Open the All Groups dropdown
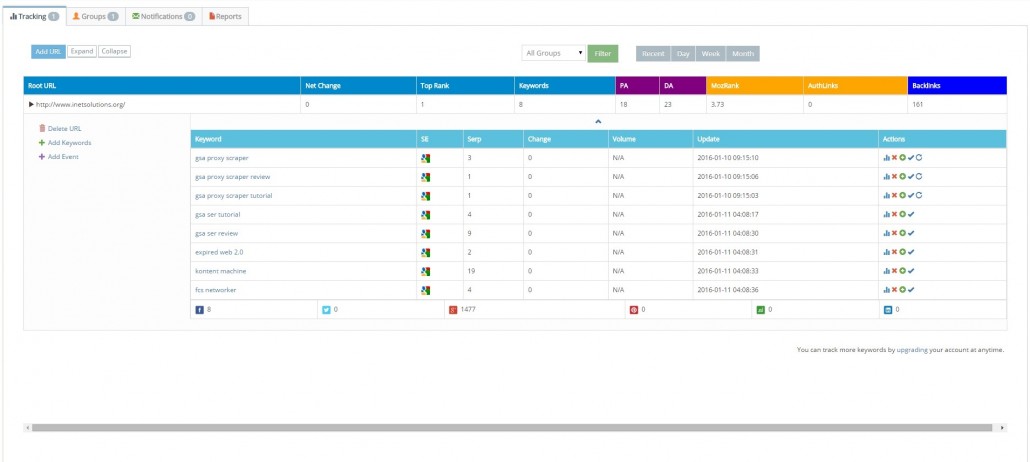The image size is (1030, 462). pos(553,53)
